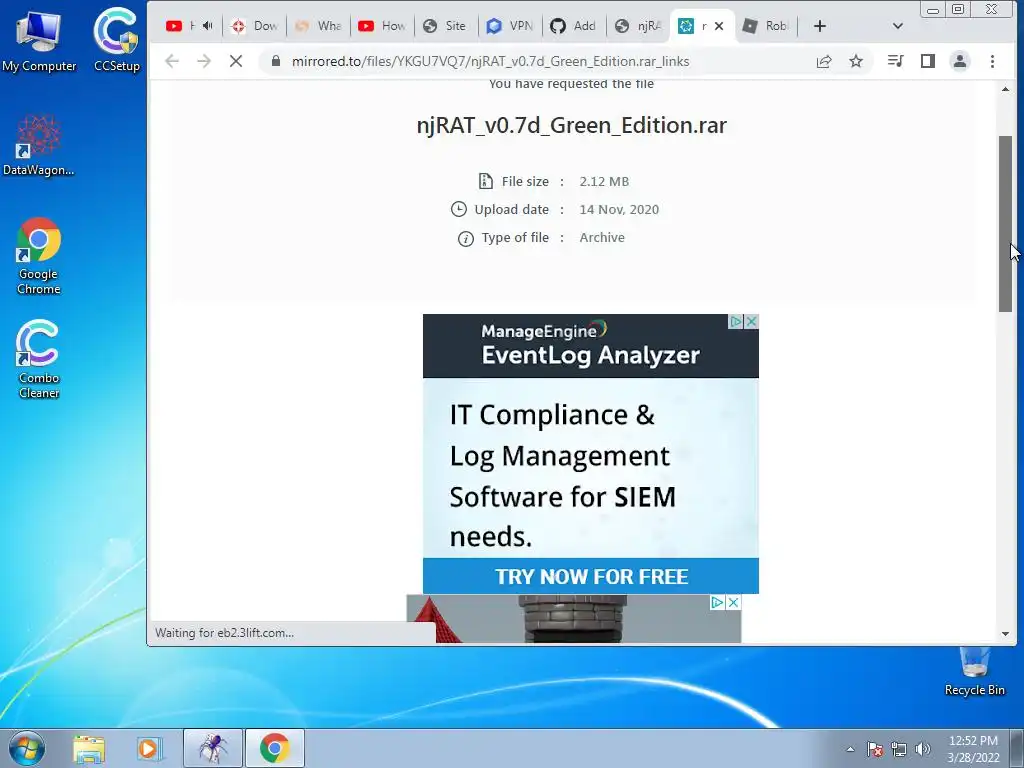The width and height of the screenshot is (1024, 768).
Task: Open clock showing 12:52 PM
Action: tap(973, 748)
